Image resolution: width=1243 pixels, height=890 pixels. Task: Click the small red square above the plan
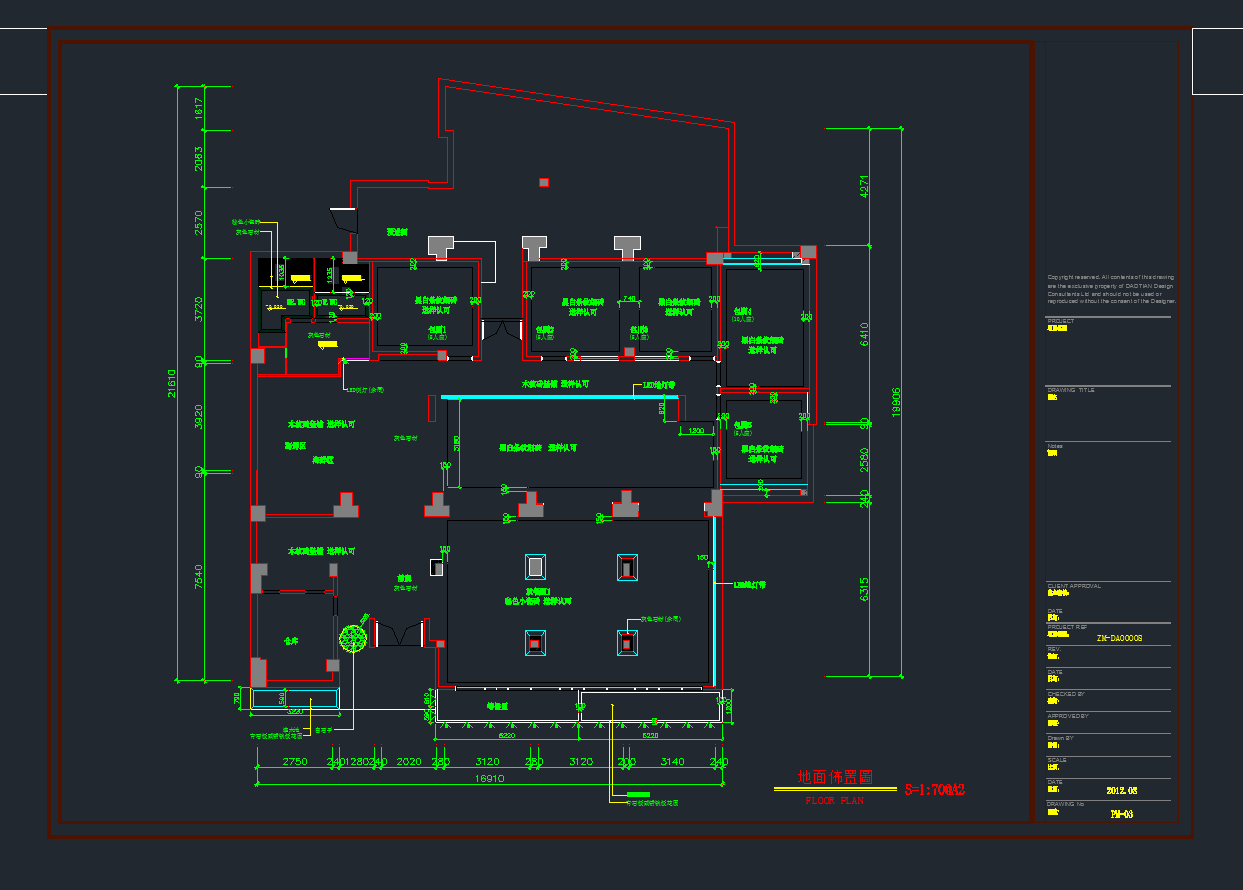tap(544, 182)
